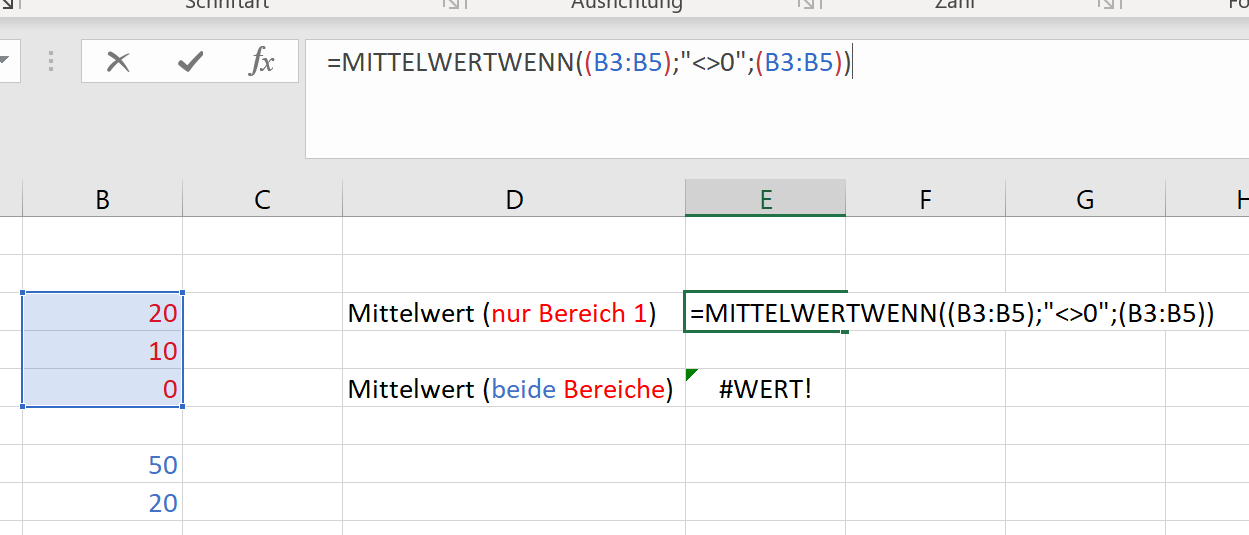Click the column F header

point(925,200)
